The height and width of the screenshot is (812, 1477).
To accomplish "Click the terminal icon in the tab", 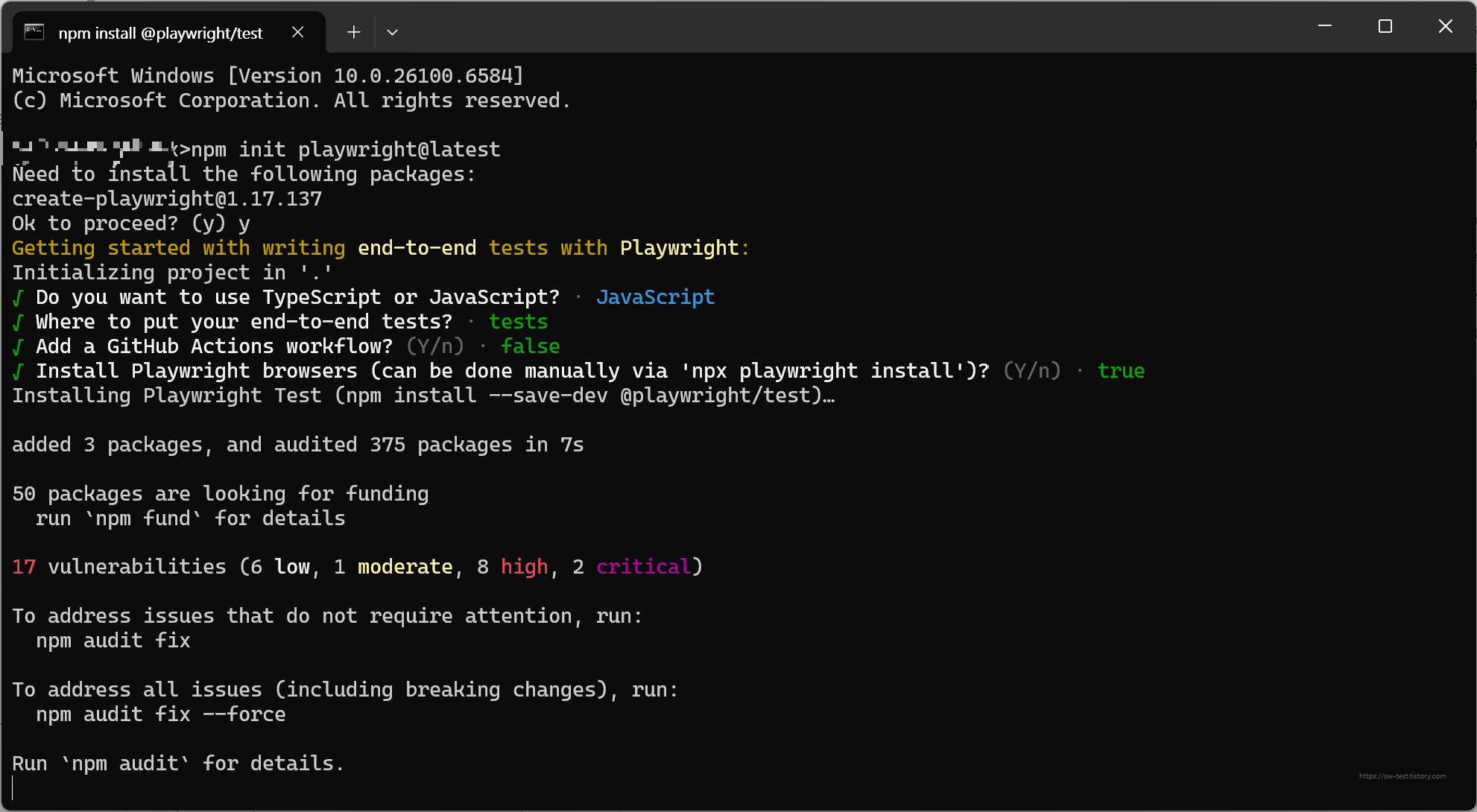I will coord(34,32).
